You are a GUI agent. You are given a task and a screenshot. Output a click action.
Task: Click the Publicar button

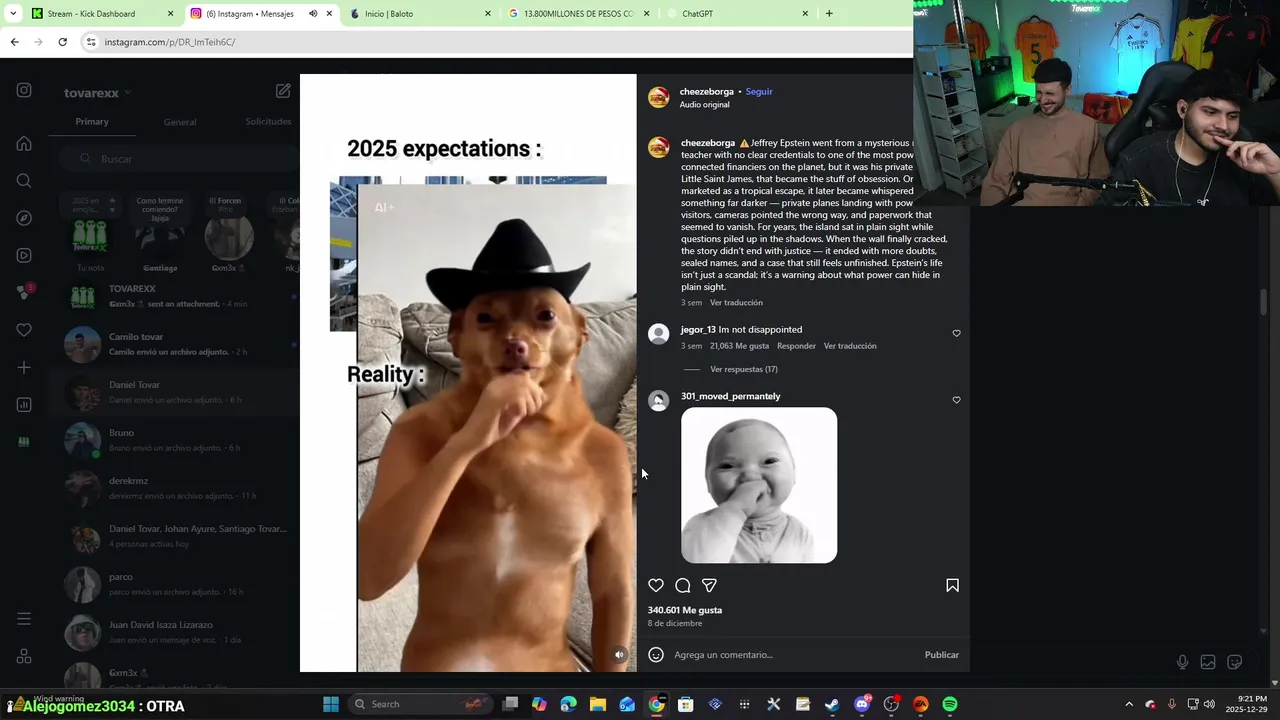point(941,655)
